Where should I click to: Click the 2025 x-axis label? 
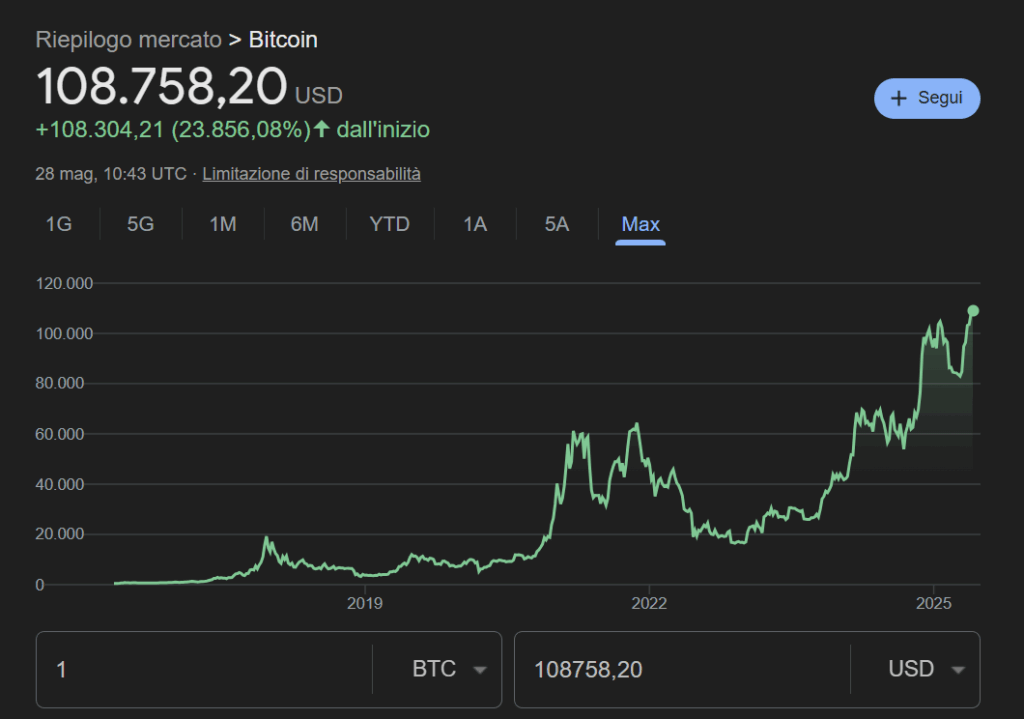click(934, 603)
